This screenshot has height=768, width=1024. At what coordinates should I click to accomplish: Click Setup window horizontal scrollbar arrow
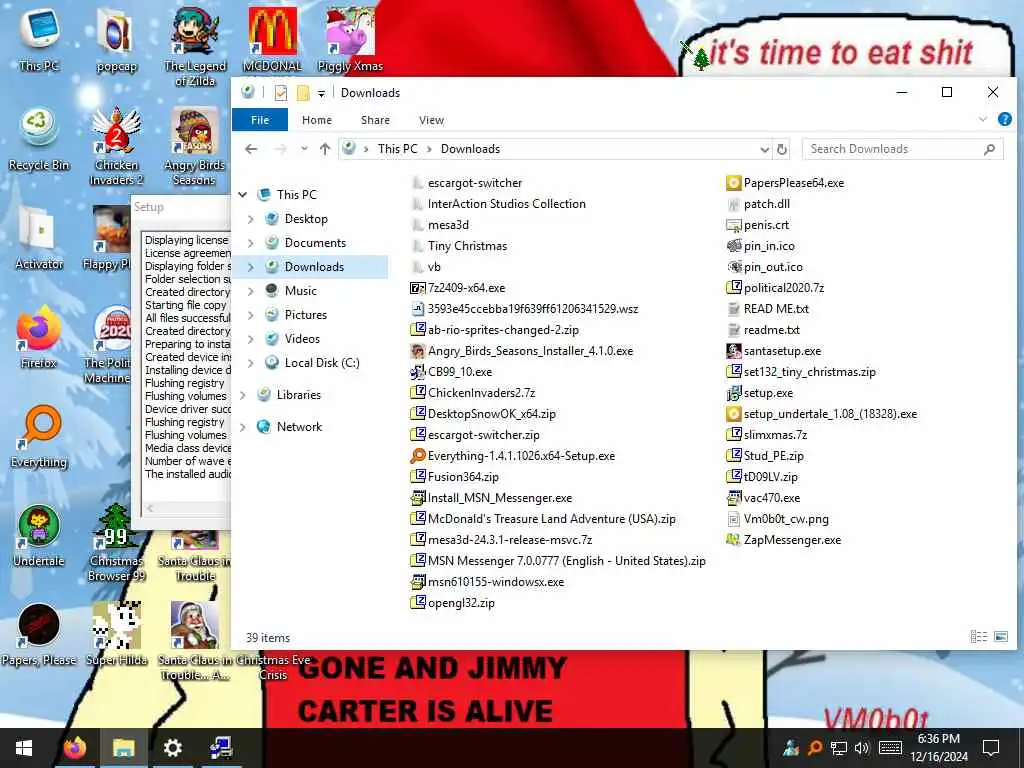150,508
